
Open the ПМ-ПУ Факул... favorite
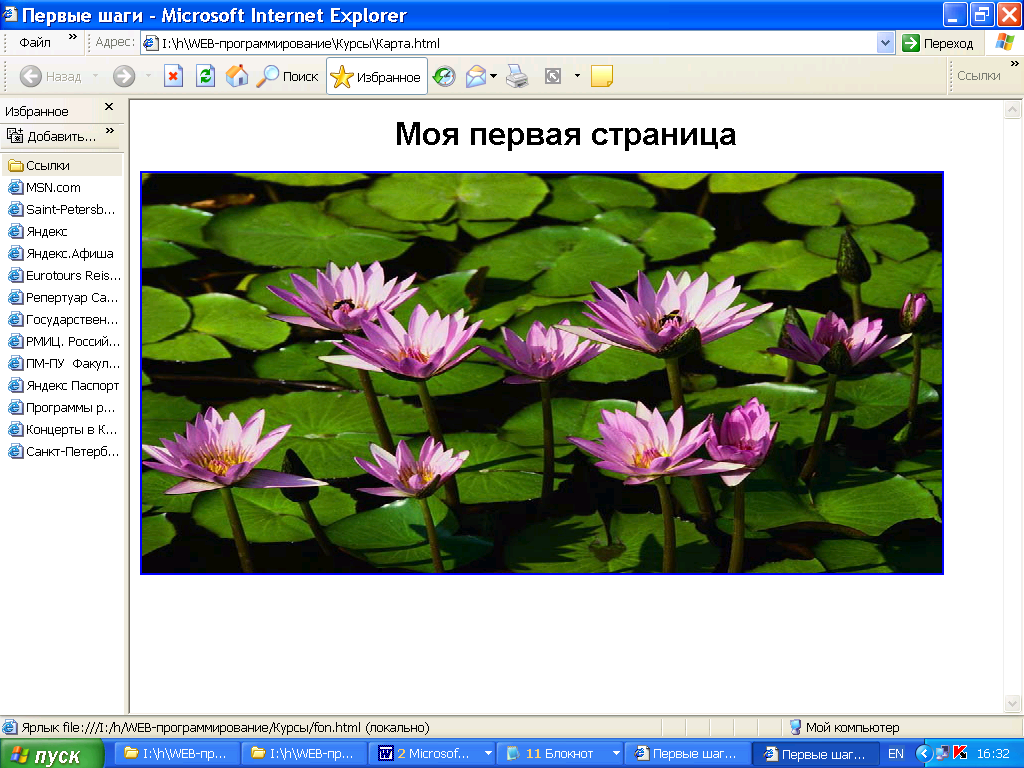[64, 363]
